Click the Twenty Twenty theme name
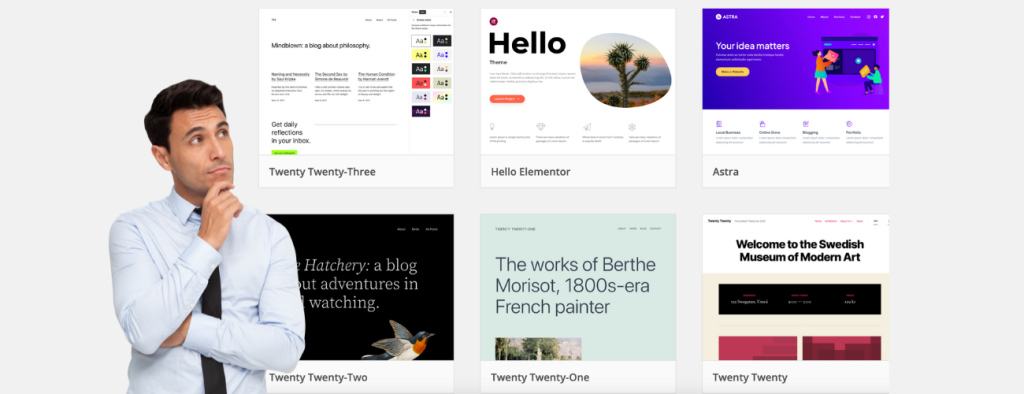Screen dimensions: 1024x394 (750, 378)
